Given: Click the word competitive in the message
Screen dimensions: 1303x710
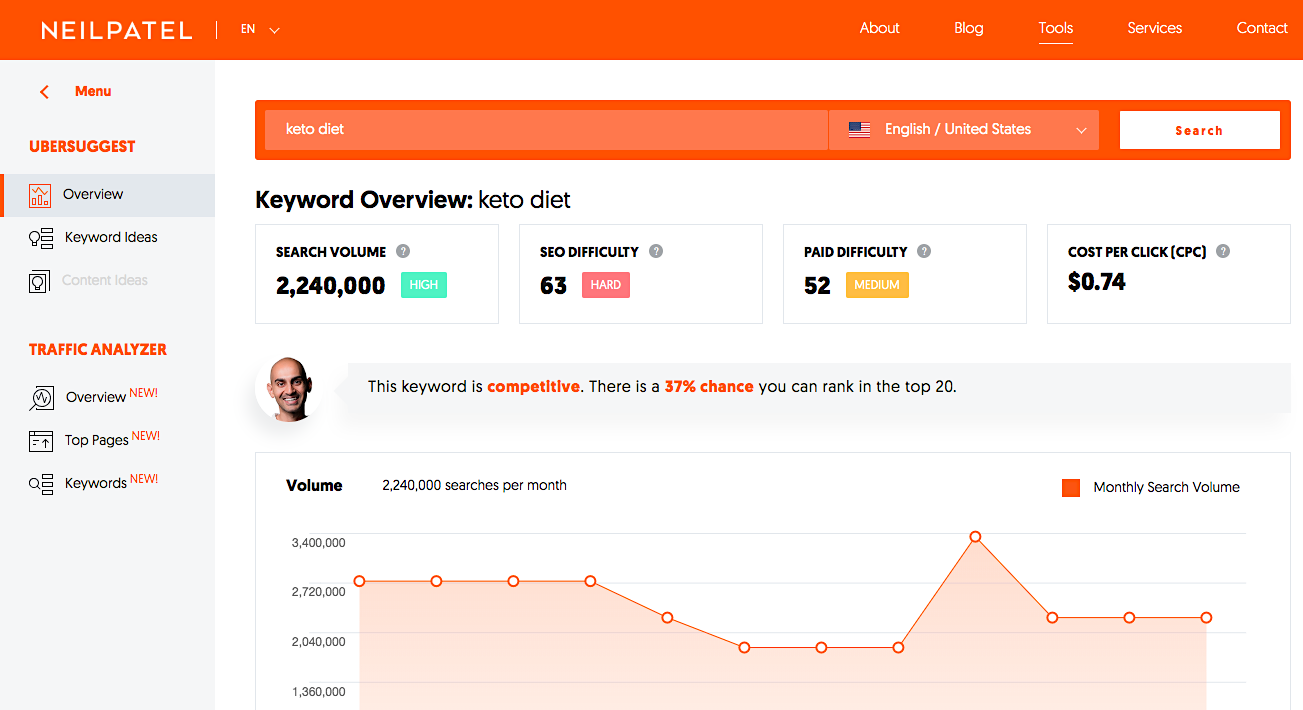Looking at the screenshot, I should coord(533,386).
